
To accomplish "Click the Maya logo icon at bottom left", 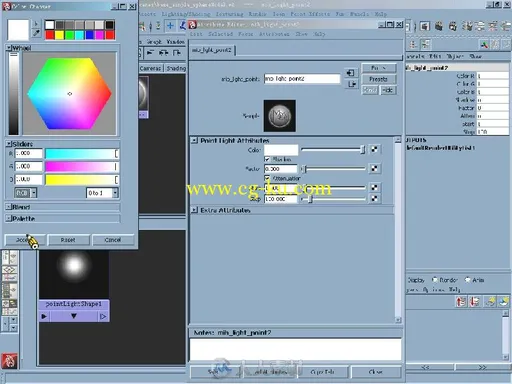I will (x=9, y=361).
